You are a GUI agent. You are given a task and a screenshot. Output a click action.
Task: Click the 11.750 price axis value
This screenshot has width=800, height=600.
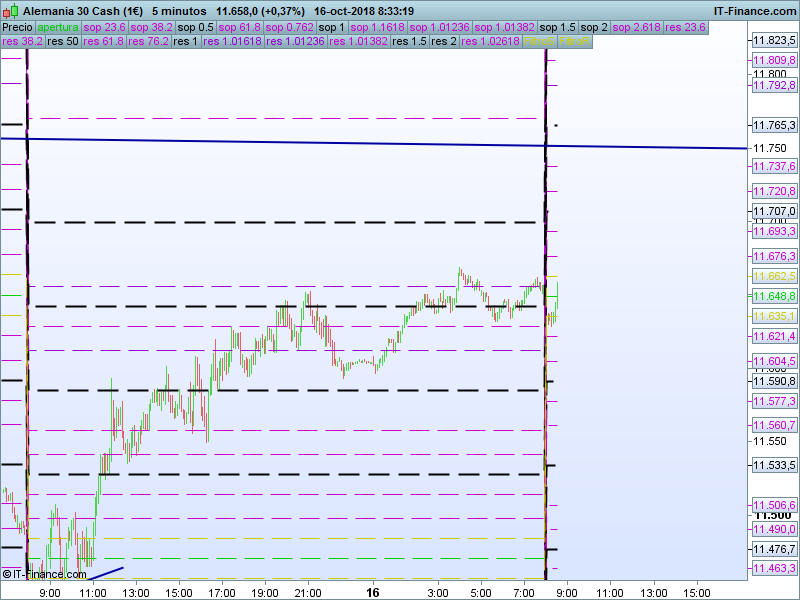point(770,148)
